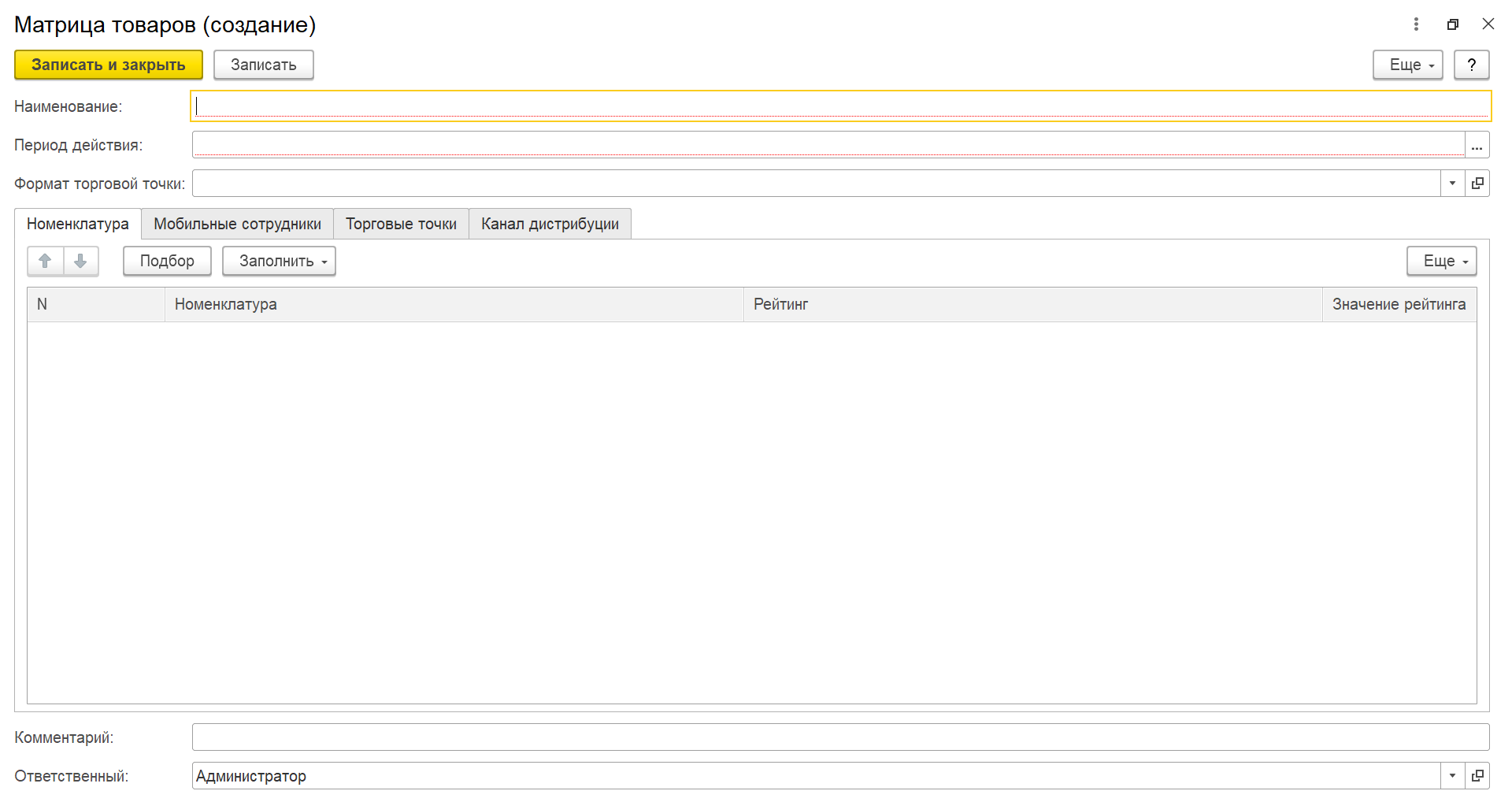Expand the Ответственный dropdown list
The width and height of the screenshot is (1512, 802).
tap(1452, 776)
